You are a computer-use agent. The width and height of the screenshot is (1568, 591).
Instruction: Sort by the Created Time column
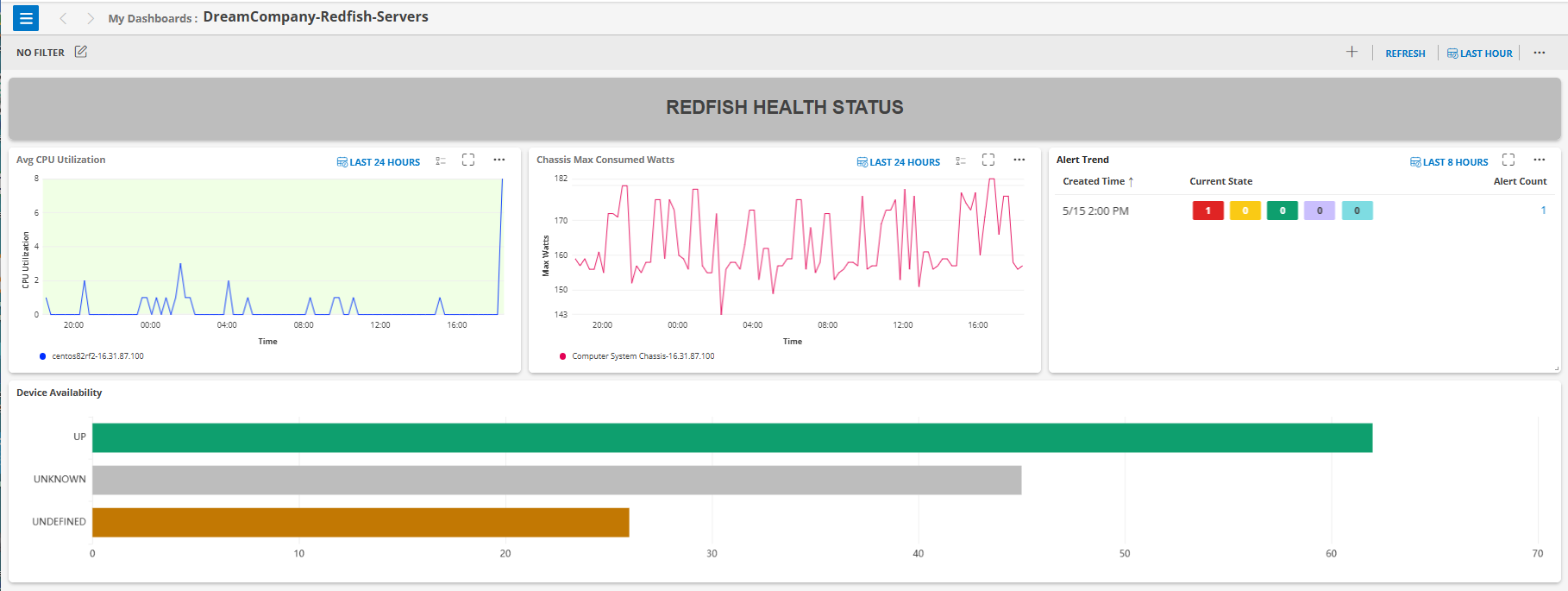tap(1098, 181)
